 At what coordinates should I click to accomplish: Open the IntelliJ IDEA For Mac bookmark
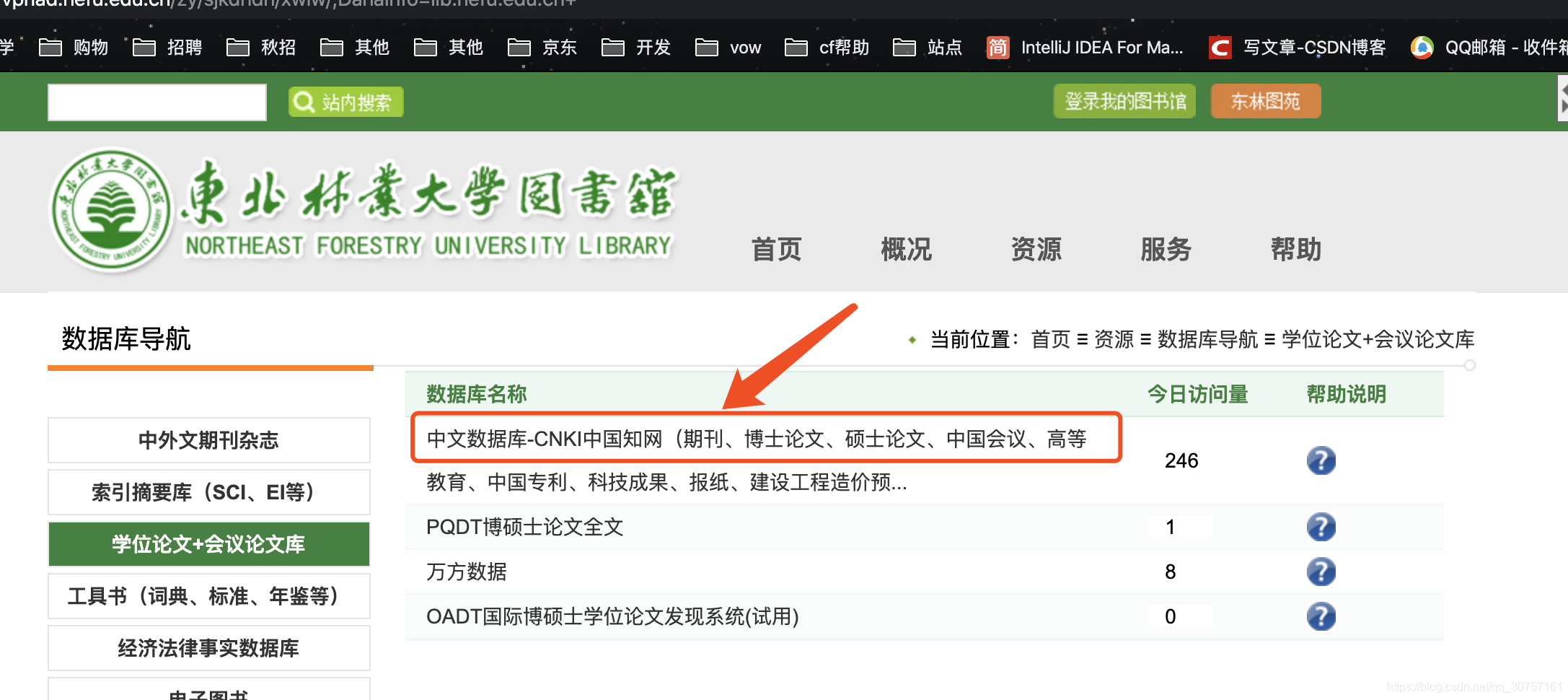(1085, 48)
